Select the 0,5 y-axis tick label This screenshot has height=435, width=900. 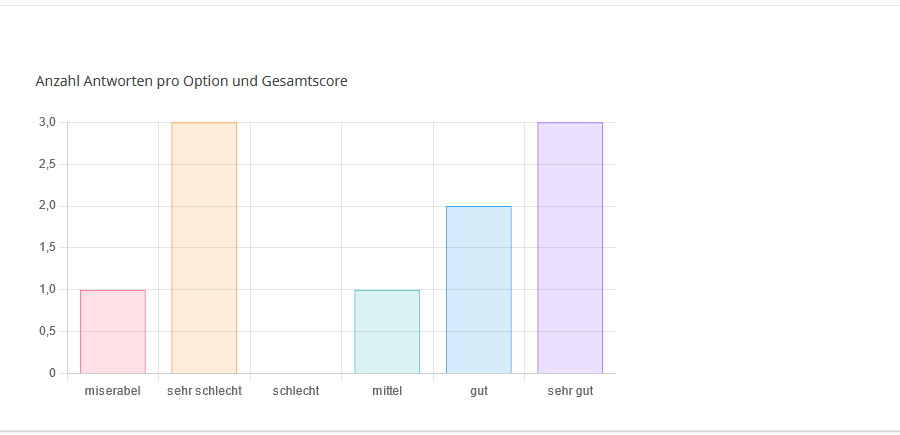47,331
